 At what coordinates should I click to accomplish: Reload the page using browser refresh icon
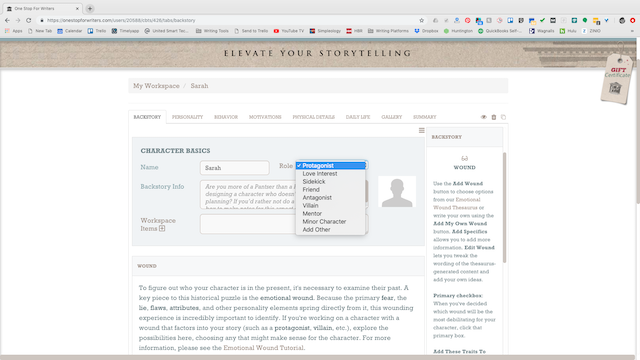29,20
